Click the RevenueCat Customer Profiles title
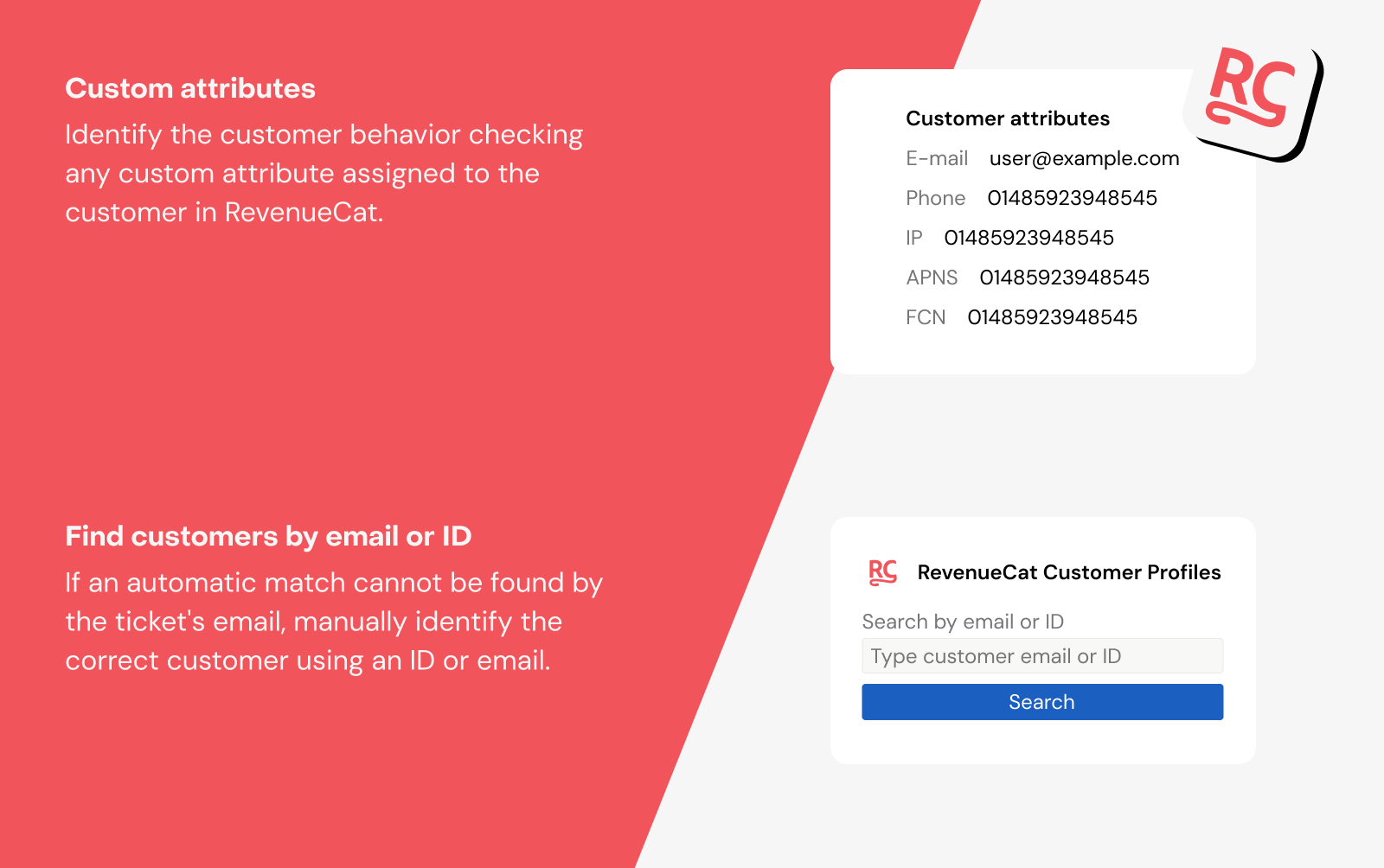This screenshot has height=868, width=1384. 1069,572
